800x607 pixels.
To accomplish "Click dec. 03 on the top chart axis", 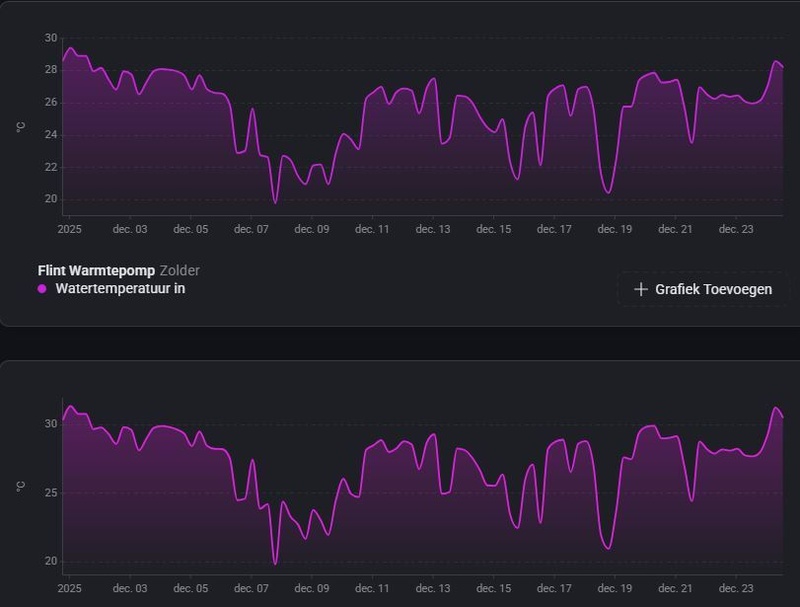I will pyautogui.click(x=130, y=229).
